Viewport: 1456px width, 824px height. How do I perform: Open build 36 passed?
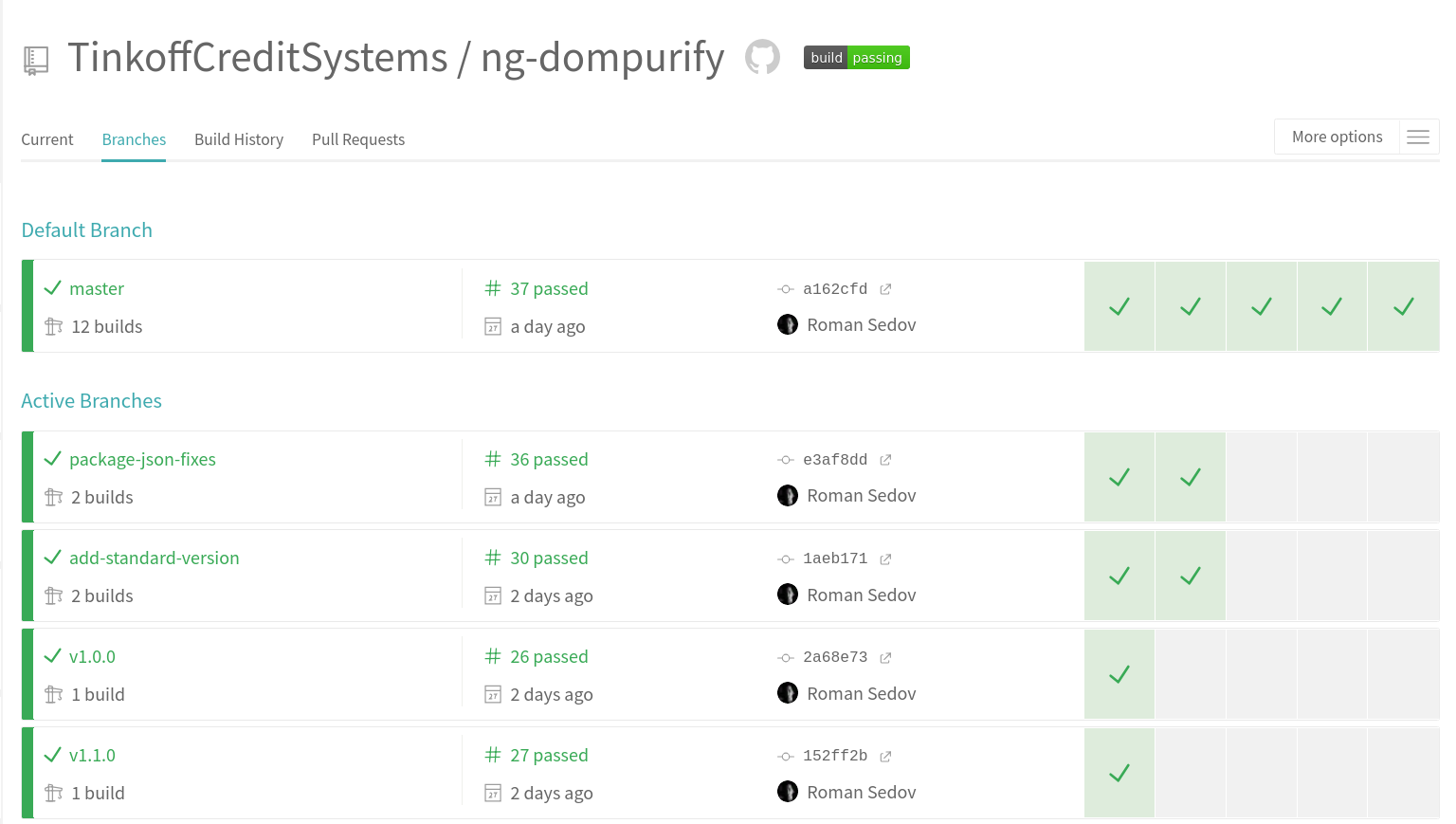point(549,459)
